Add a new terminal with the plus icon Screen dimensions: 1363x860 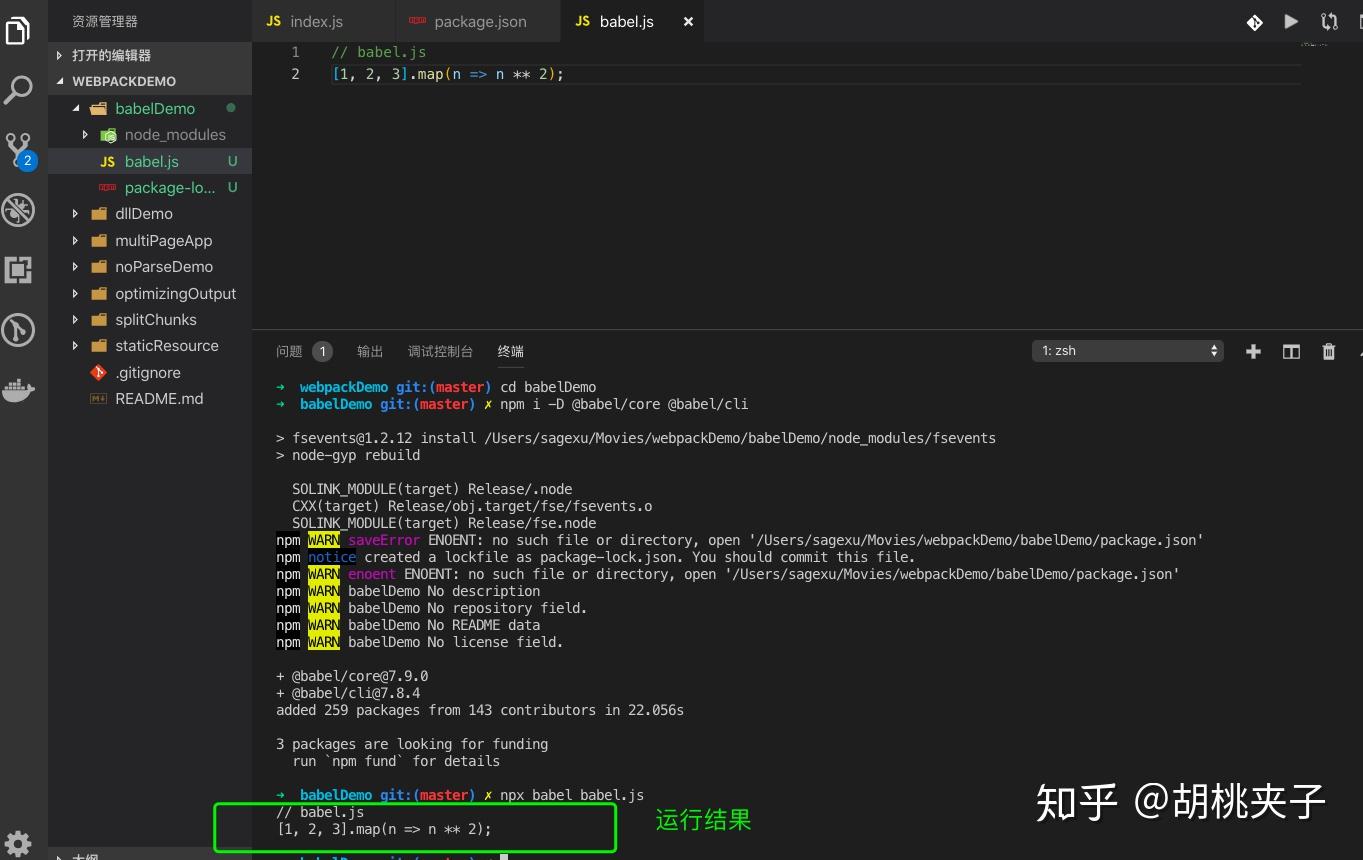pyautogui.click(x=1252, y=351)
